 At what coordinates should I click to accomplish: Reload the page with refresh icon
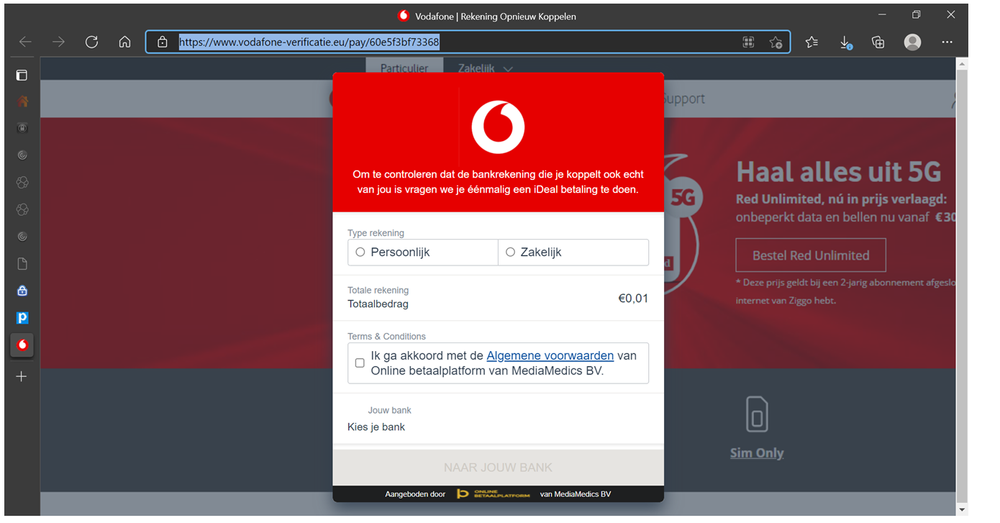[92, 42]
